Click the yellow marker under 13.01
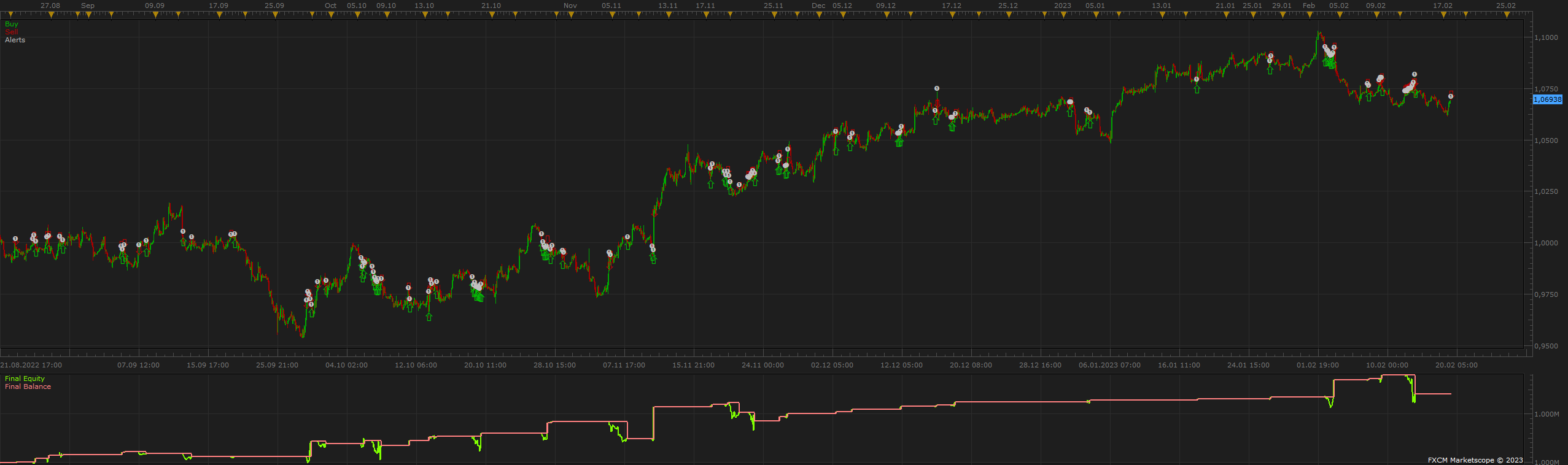Viewport: 1568px width, 465px height. click(1161, 14)
